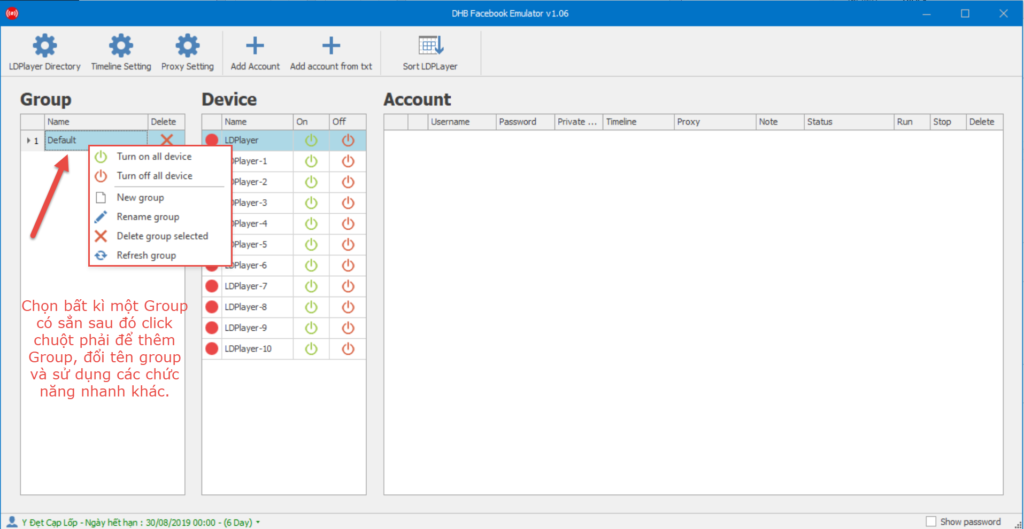1024x529 pixels.
Task: Expand the Default group row arrow
Action: pos(27,140)
